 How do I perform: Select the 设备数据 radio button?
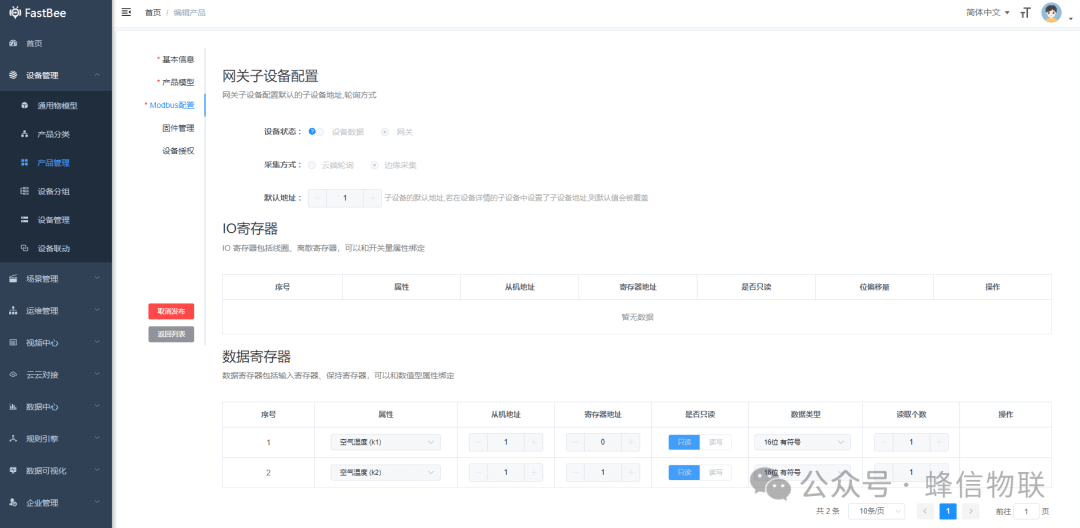[x=320, y=131]
